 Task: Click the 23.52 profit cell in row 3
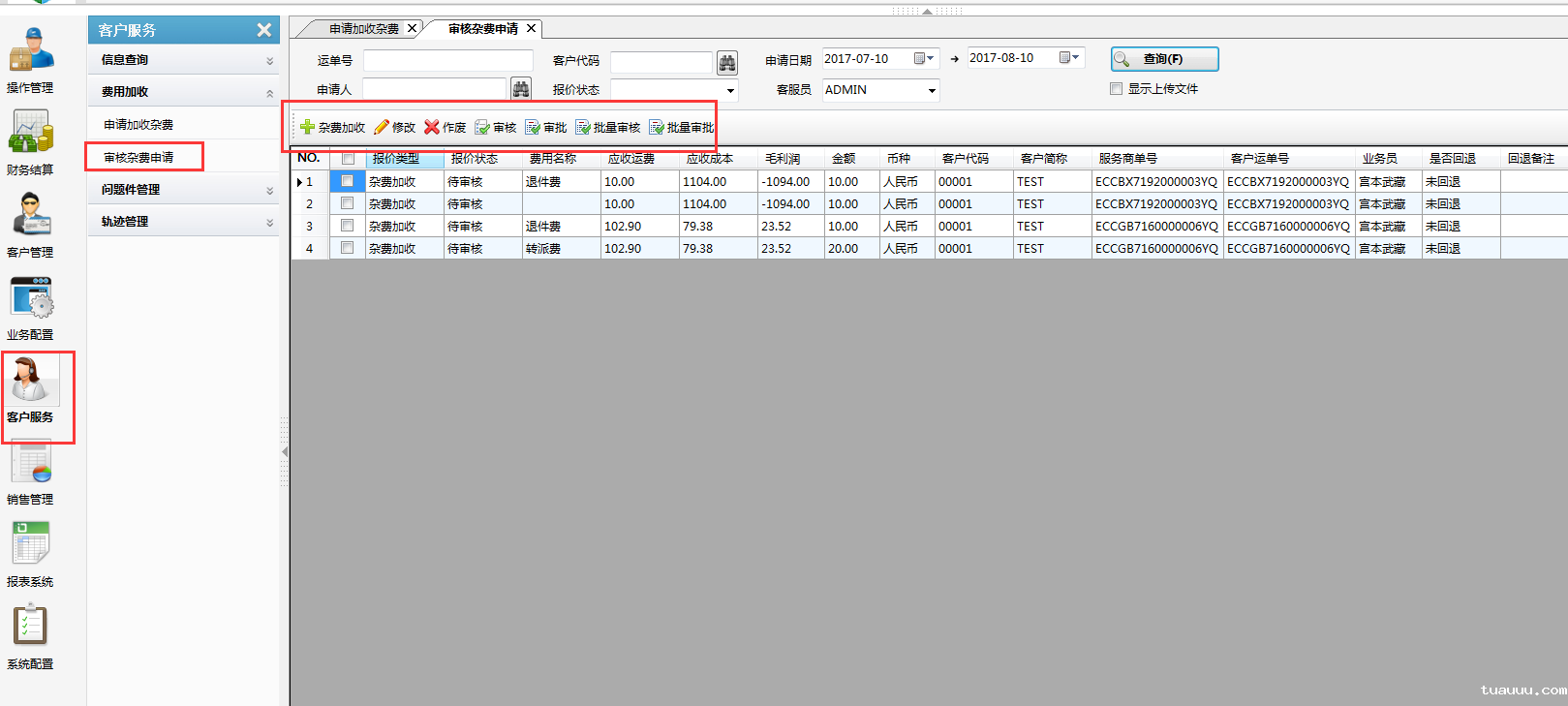[x=791, y=227]
